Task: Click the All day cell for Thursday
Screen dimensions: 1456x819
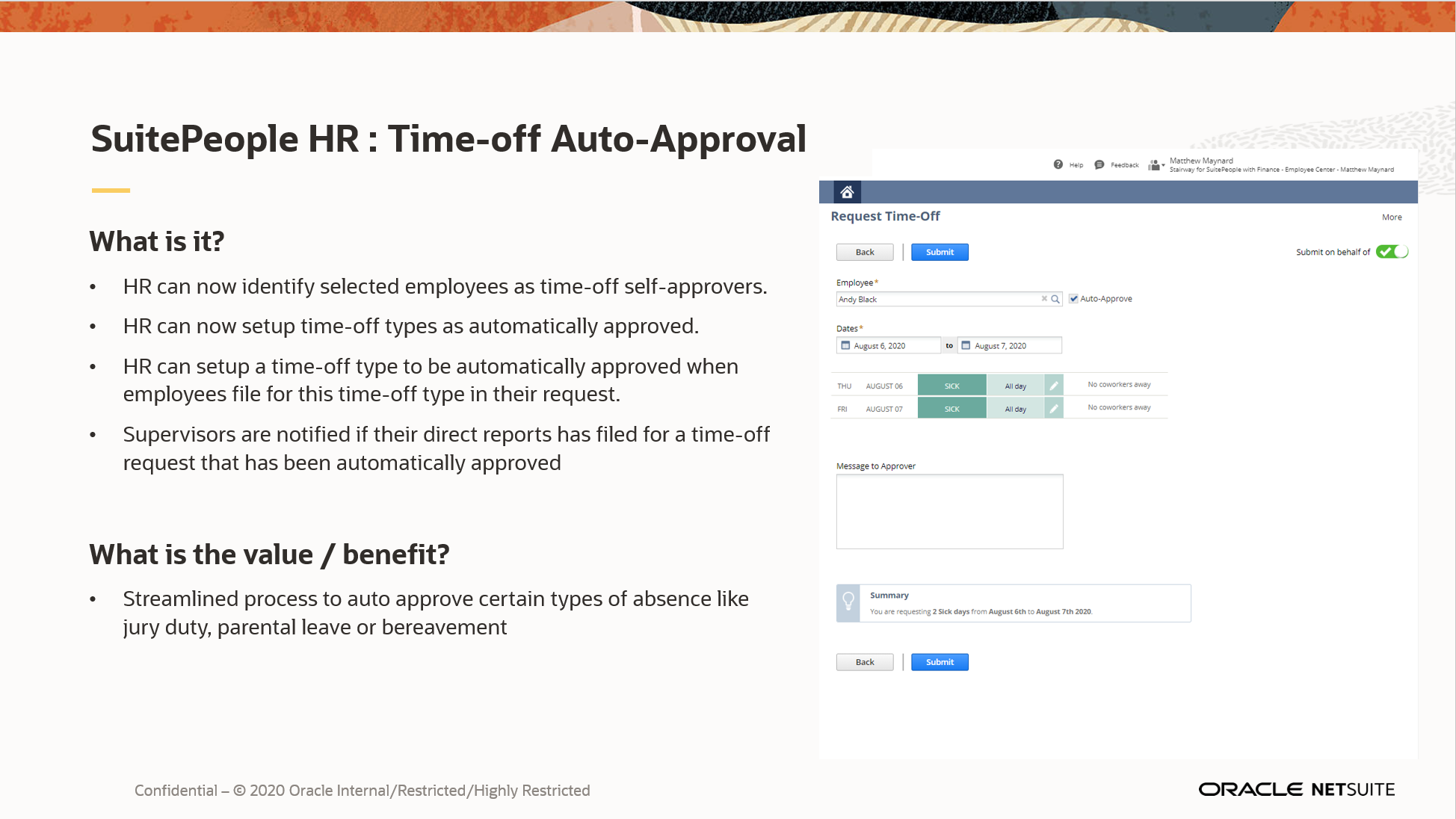Action: [1015, 386]
